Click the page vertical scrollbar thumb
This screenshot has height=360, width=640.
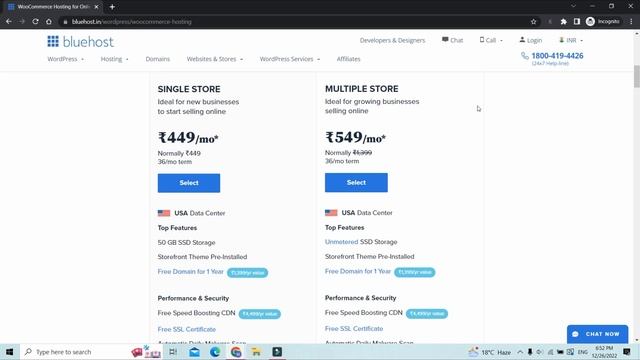point(636,76)
